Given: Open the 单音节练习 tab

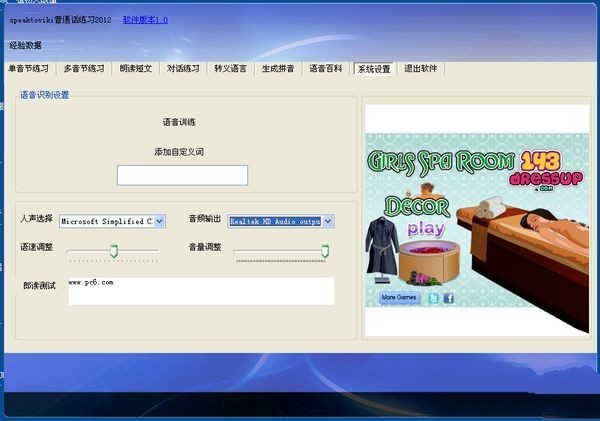Looking at the screenshot, I should (x=29, y=69).
